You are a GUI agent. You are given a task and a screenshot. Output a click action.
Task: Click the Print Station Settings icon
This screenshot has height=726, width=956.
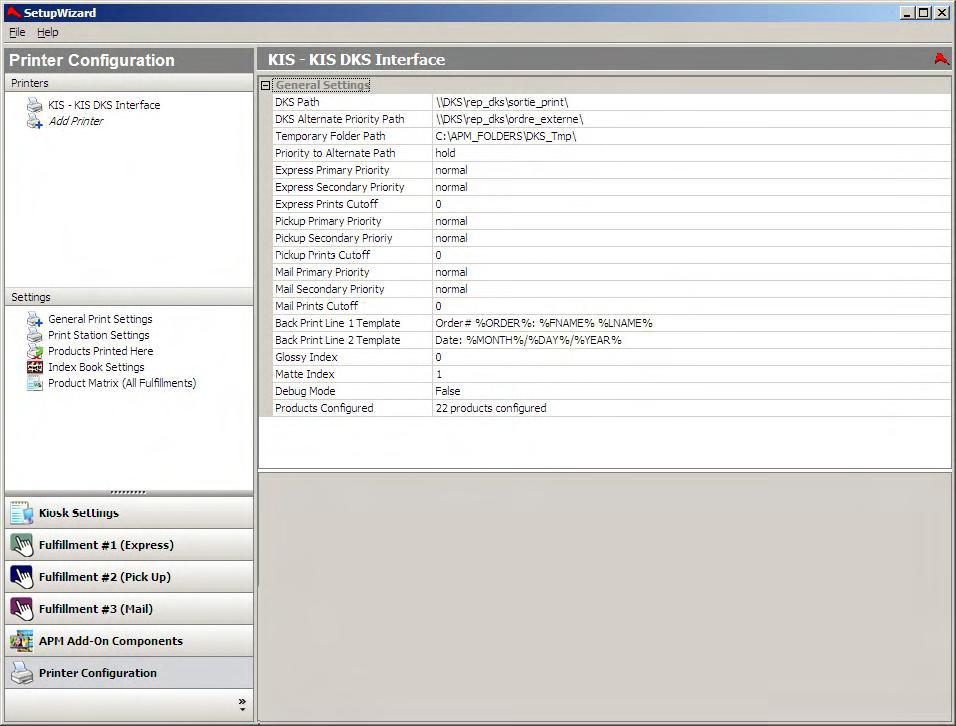point(34,335)
